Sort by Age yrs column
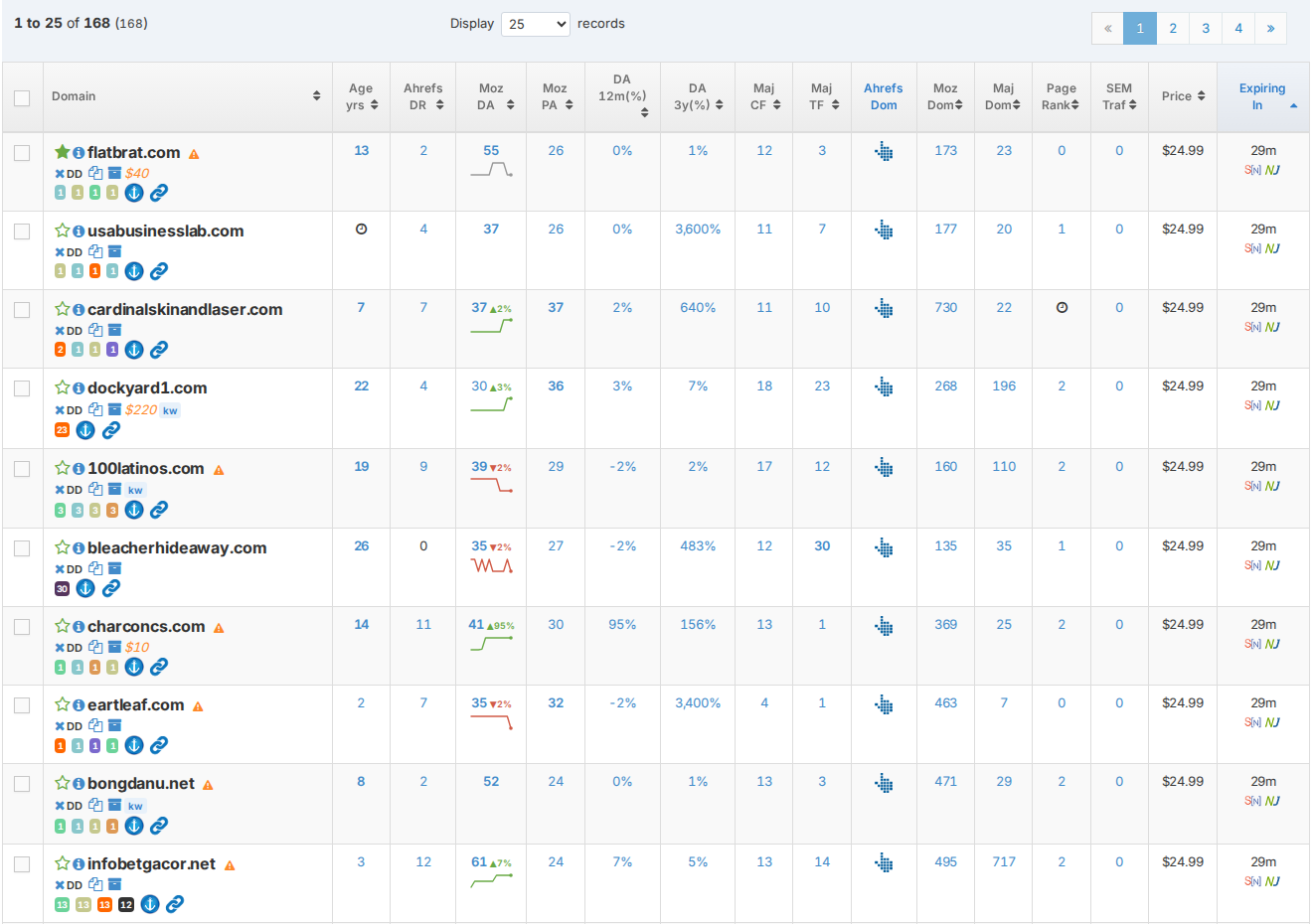The image size is (1312, 924). (x=361, y=96)
